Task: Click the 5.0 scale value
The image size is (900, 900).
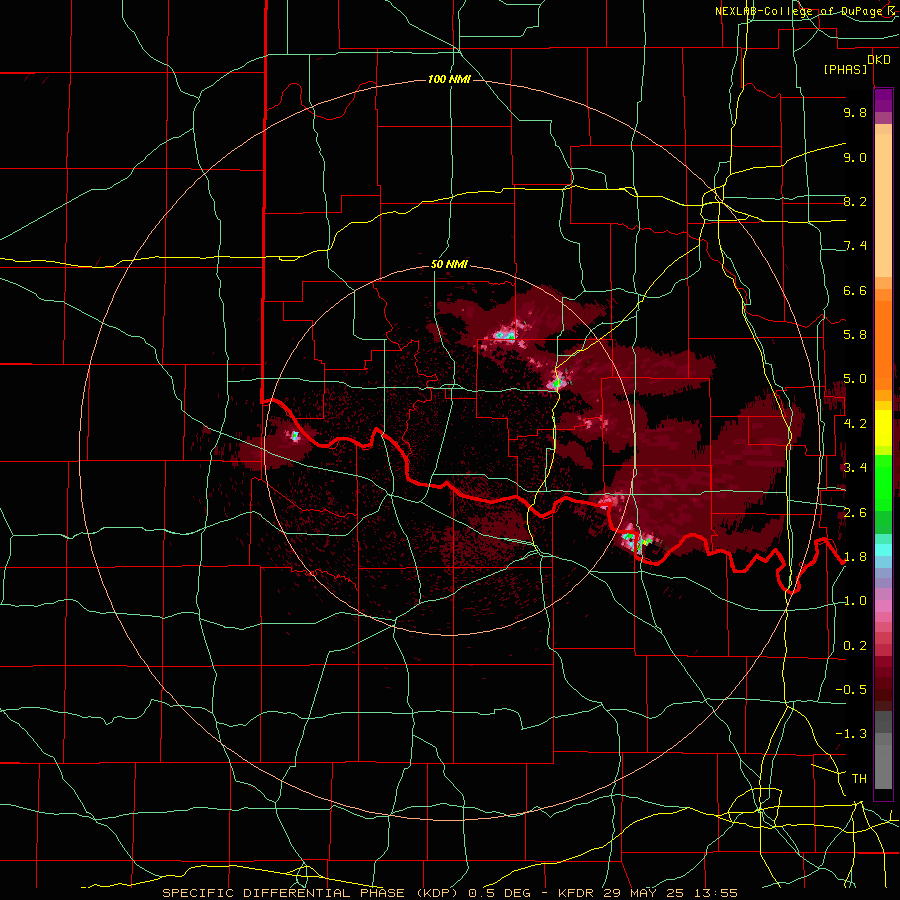Action: (855, 379)
